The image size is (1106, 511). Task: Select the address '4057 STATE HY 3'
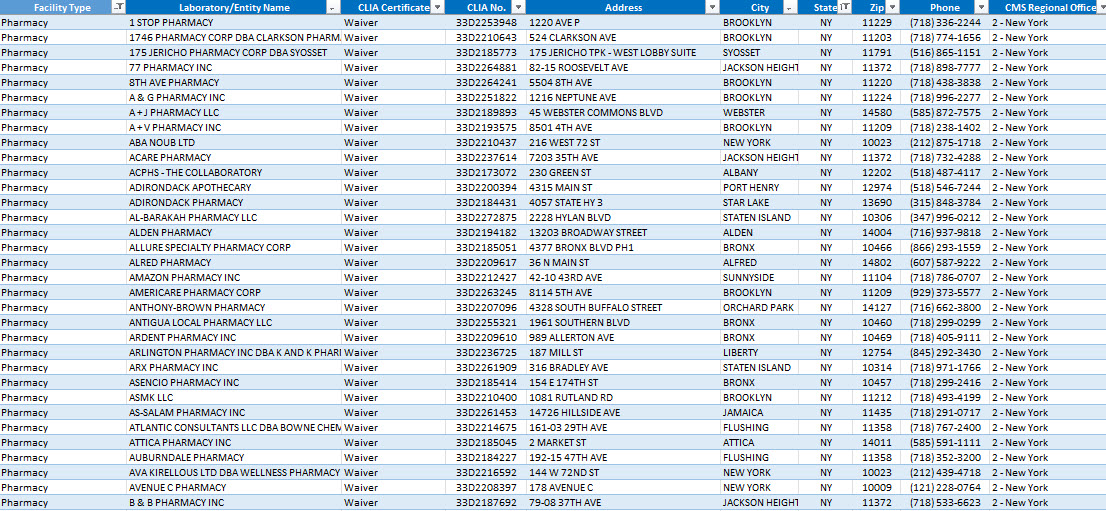point(624,203)
